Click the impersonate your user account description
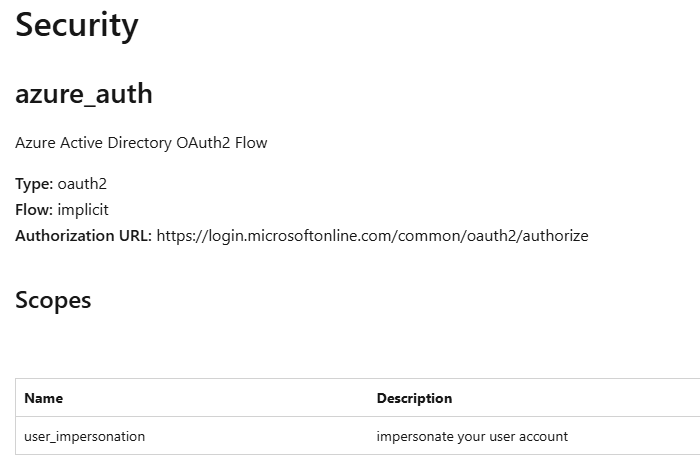 [472, 436]
